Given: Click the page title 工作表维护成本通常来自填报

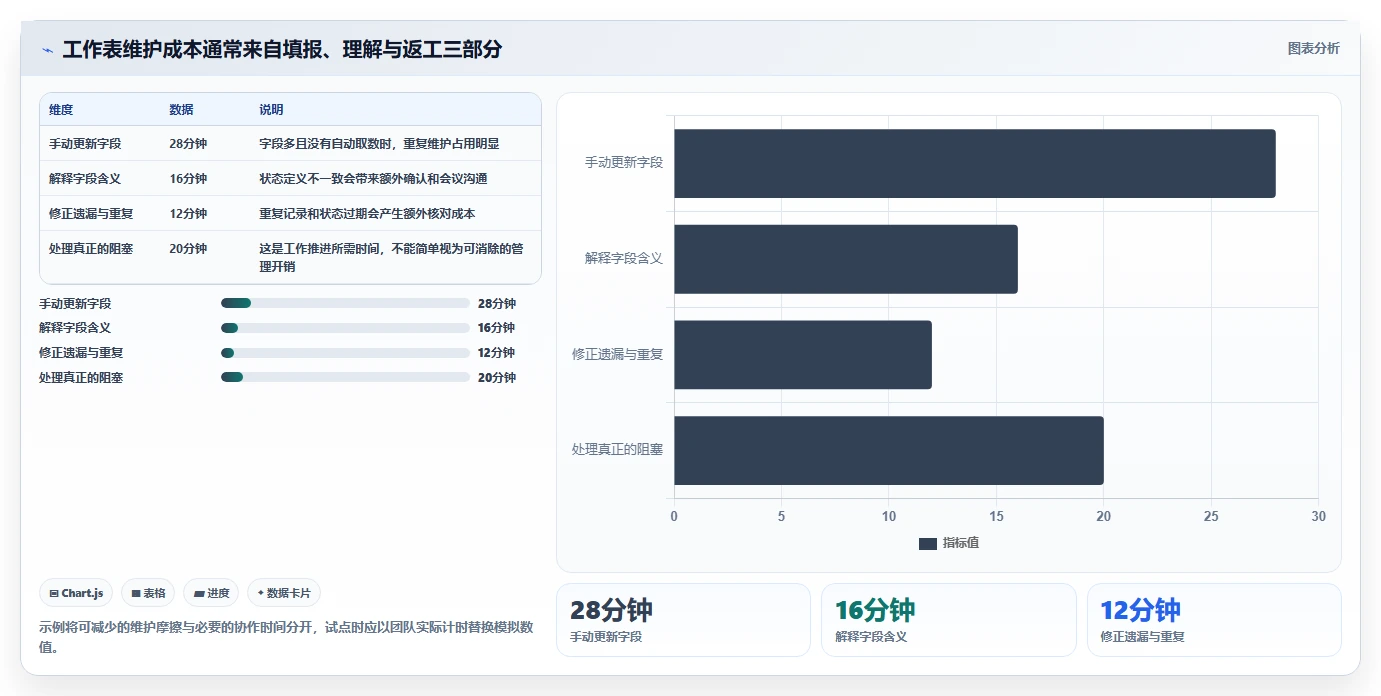Looking at the screenshot, I should coord(282,50).
